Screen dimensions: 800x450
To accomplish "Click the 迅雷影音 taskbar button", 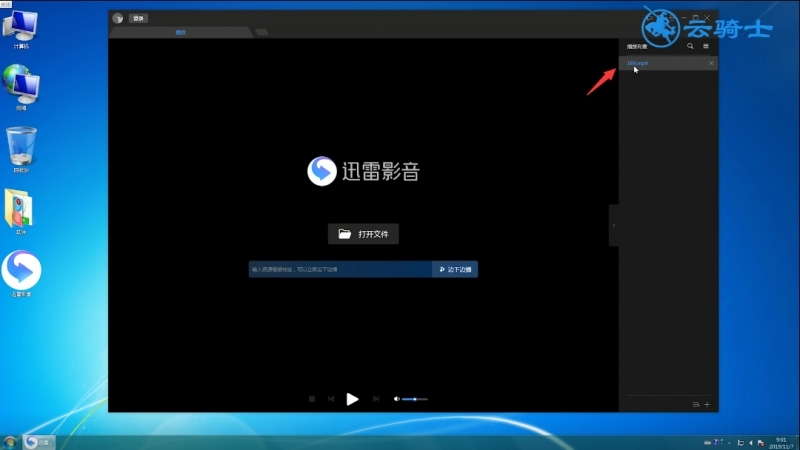I will [39, 442].
